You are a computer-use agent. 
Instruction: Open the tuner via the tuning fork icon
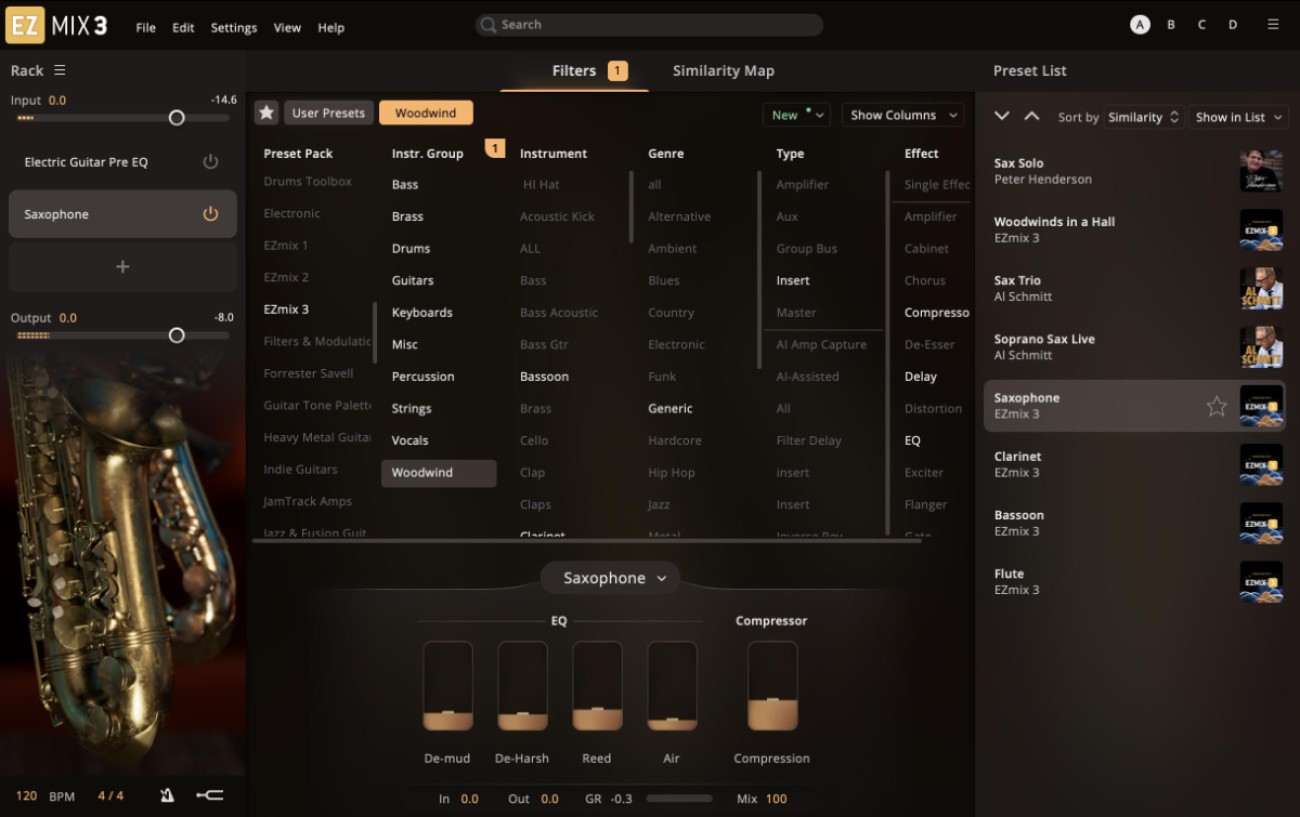coord(210,795)
